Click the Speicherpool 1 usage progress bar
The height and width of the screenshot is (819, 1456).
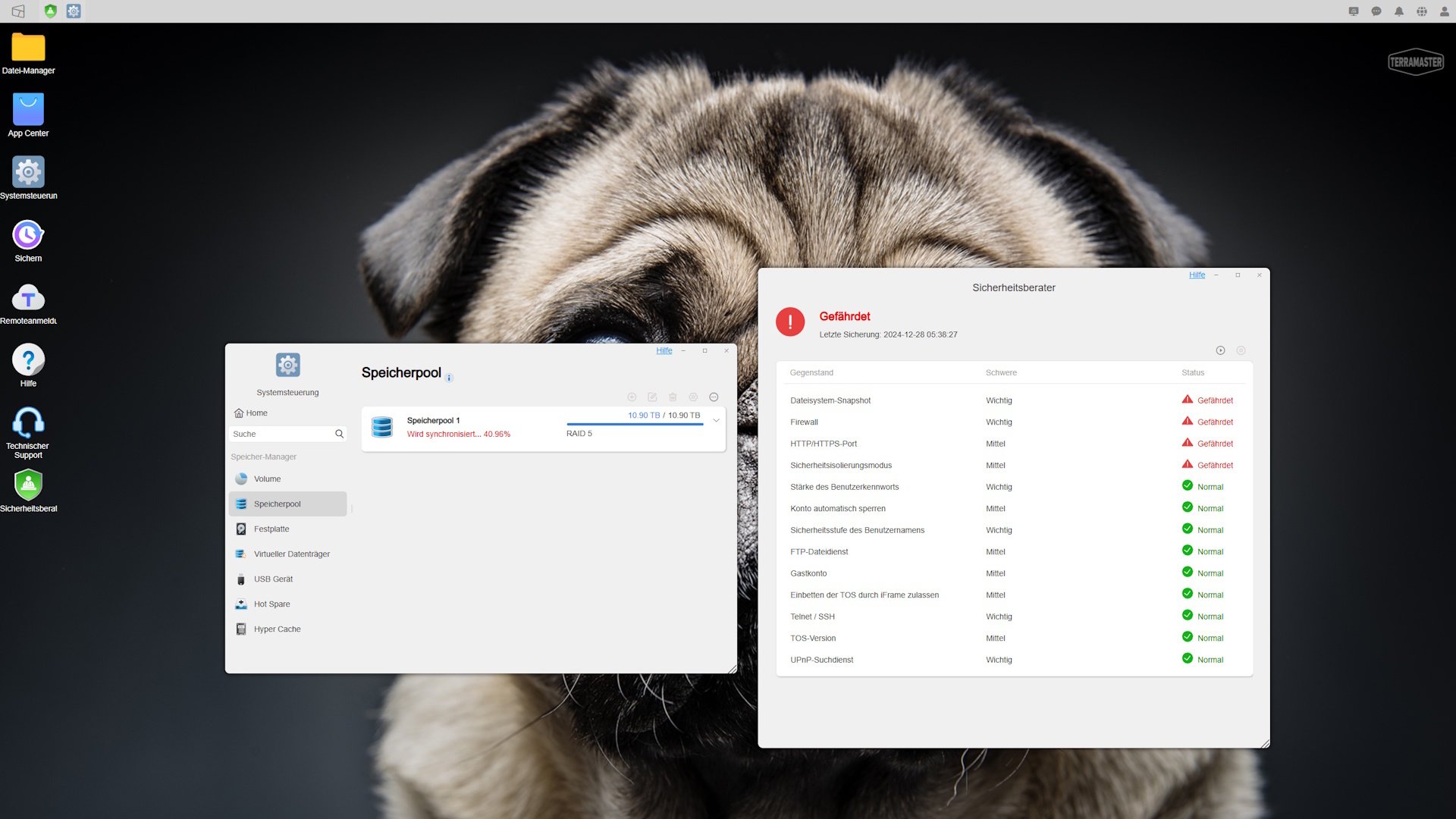click(635, 425)
